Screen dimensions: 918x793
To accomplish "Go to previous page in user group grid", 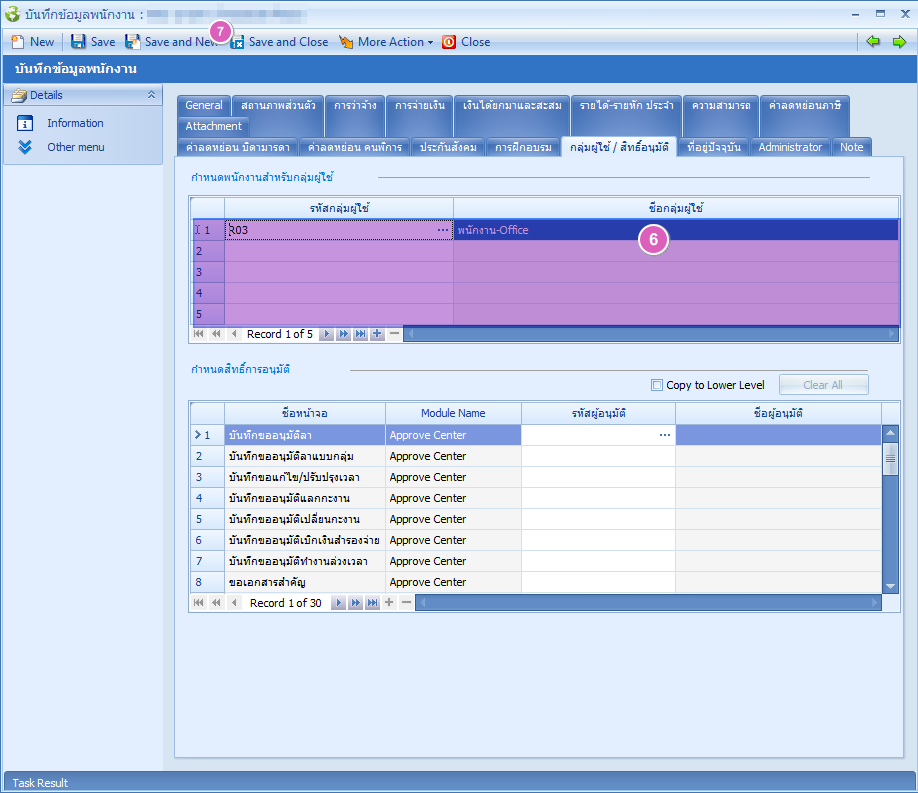I will point(216,334).
